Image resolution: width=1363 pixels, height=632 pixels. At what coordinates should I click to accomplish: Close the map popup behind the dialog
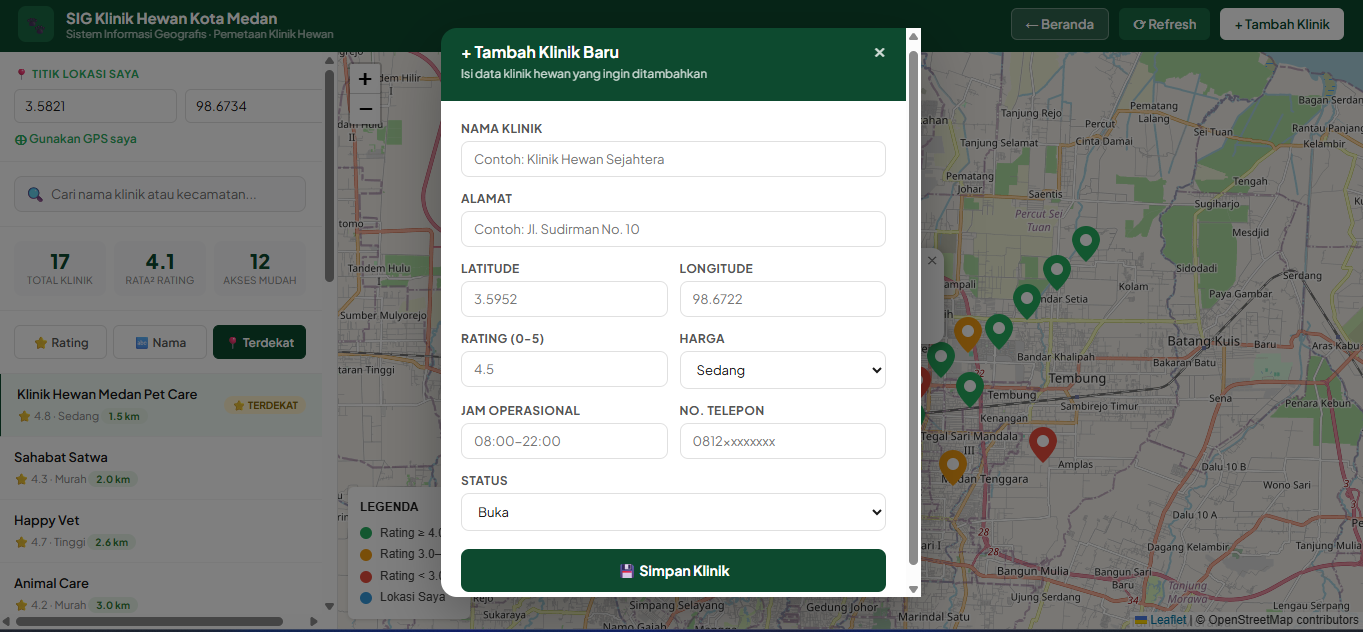pos(932,260)
